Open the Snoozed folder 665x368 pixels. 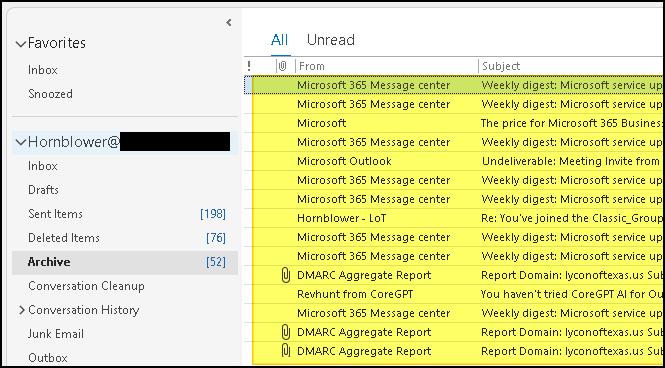click(50, 94)
